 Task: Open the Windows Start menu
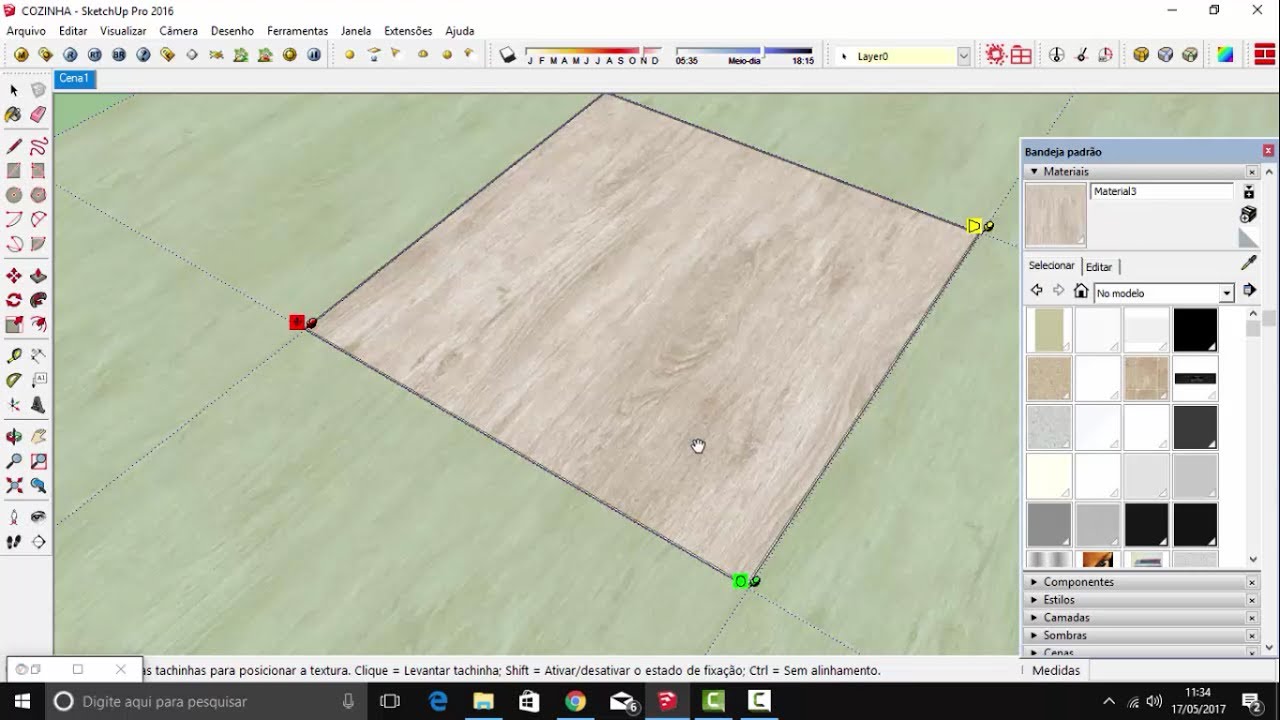tap(22, 701)
